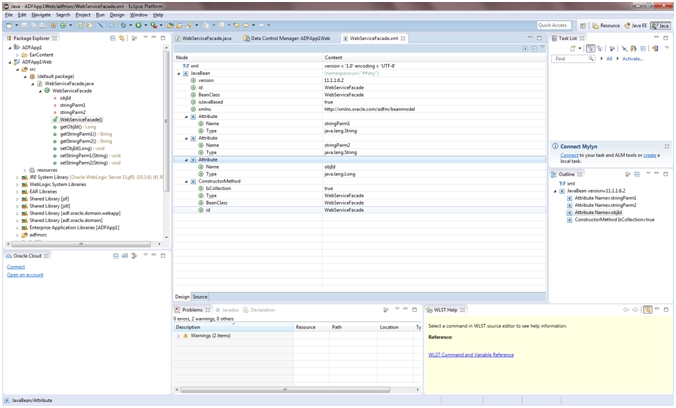
Task: Switch to the Resource perspective
Action: point(606,25)
